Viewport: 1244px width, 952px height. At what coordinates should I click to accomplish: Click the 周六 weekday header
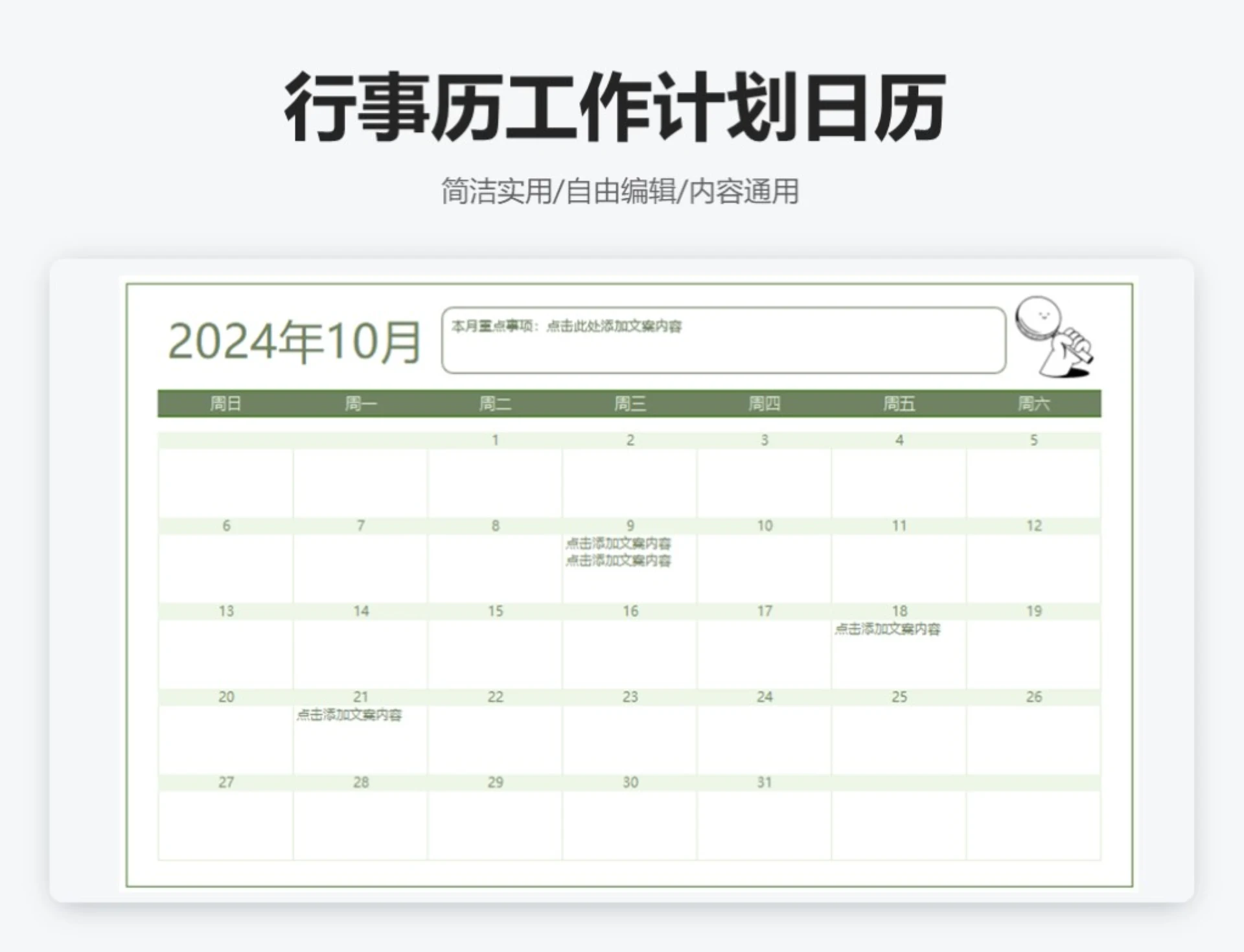[x=1034, y=403]
